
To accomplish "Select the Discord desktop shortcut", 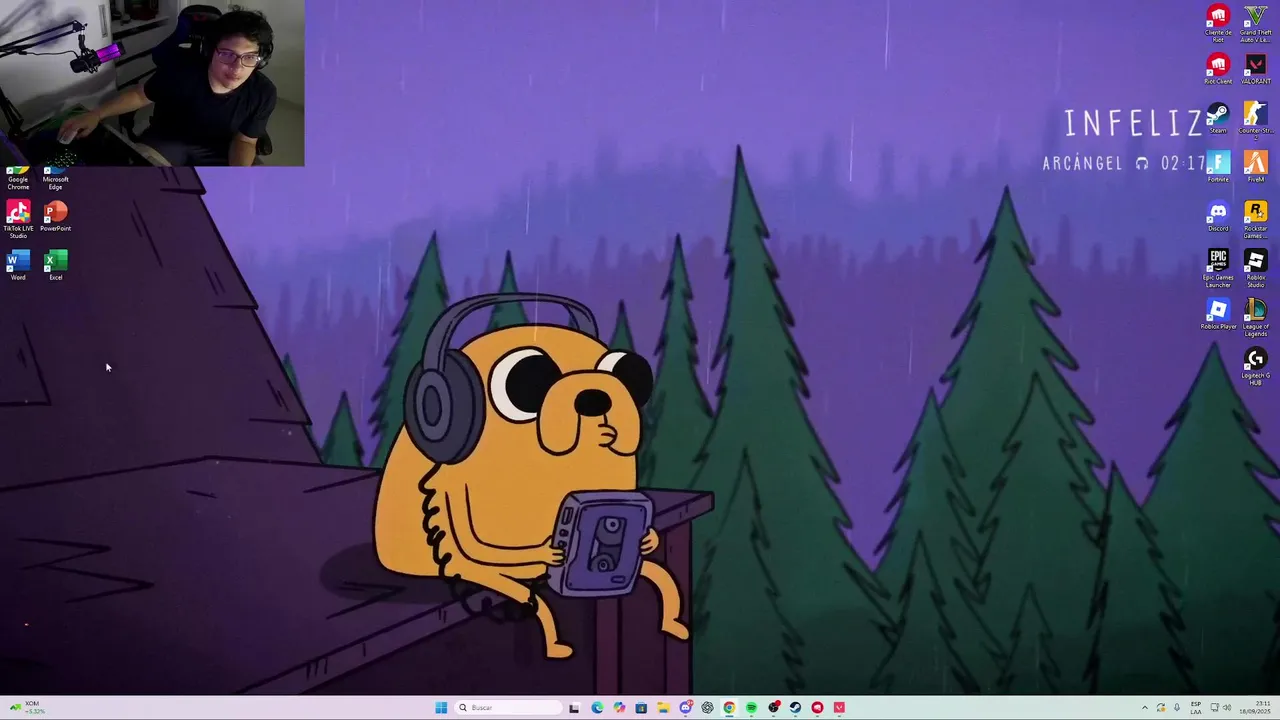I will 1218,216.
